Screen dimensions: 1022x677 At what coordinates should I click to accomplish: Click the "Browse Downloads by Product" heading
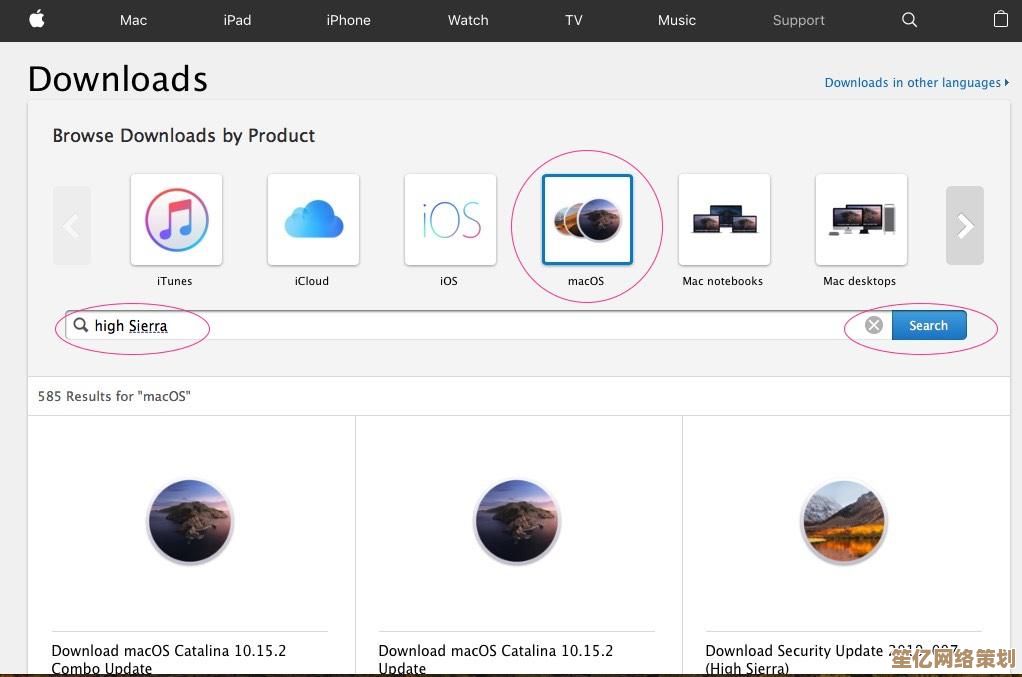(x=184, y=136)
